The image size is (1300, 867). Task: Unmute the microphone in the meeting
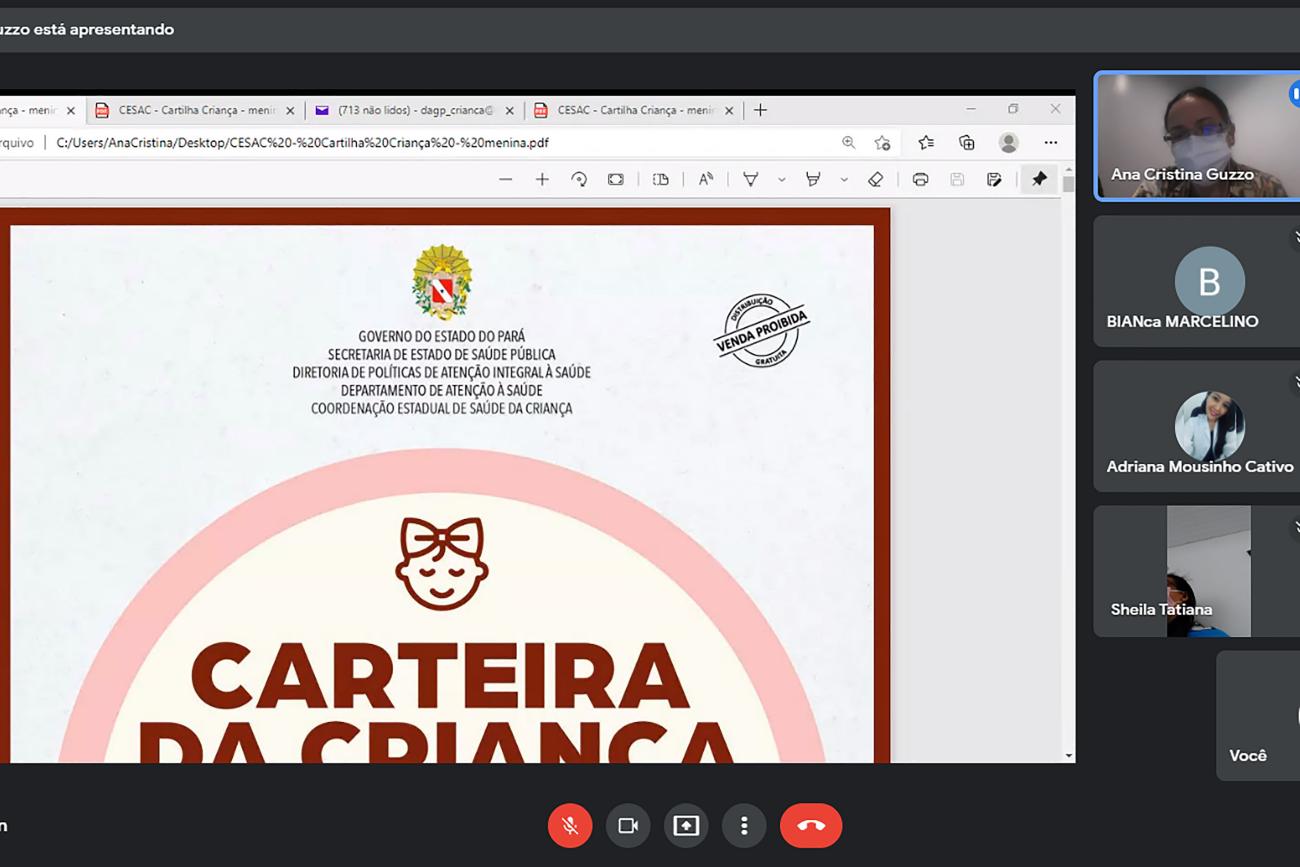coord(570,826)
